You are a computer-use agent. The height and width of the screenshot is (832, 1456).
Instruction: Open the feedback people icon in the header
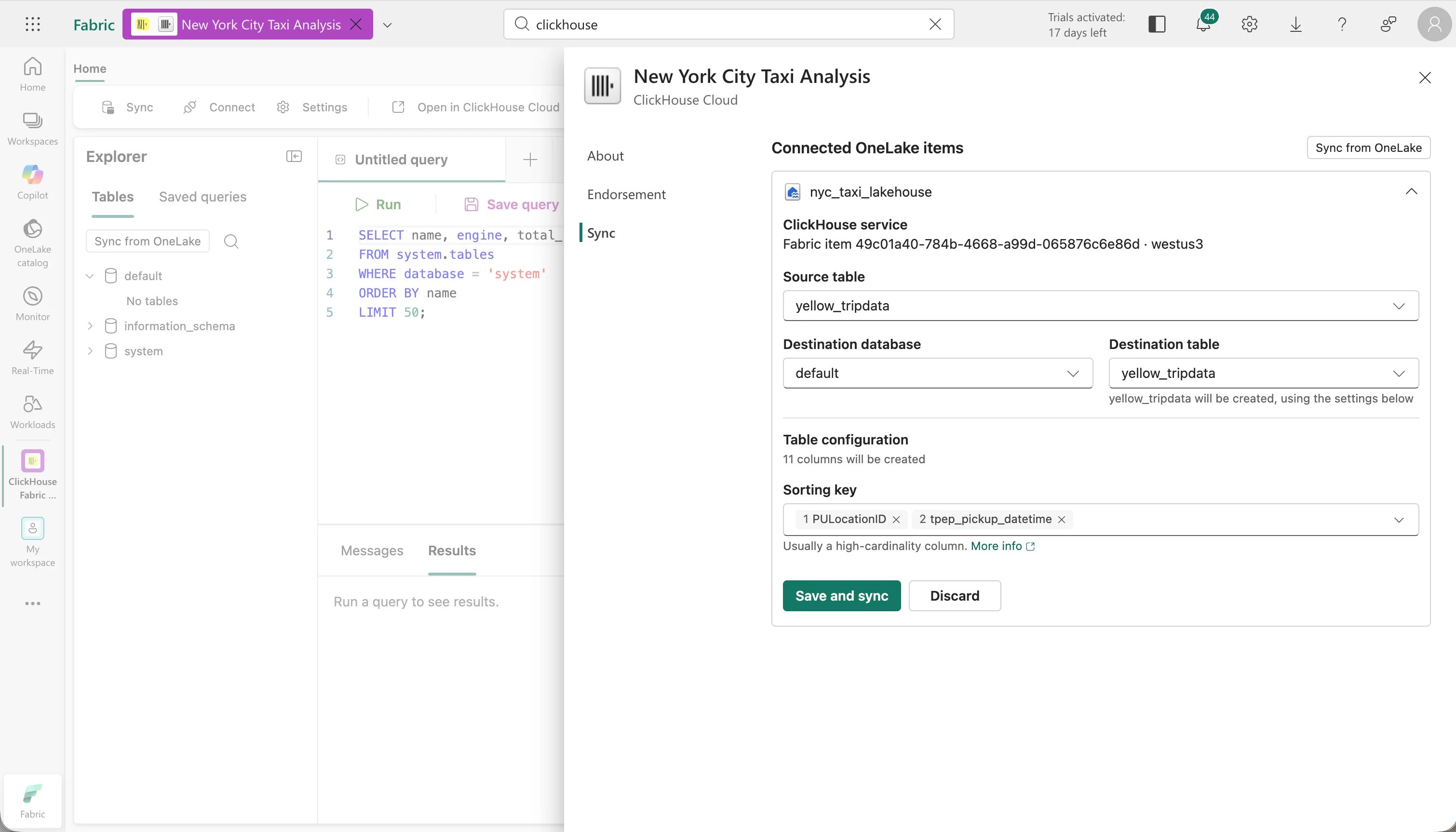tap(1389, 24)
